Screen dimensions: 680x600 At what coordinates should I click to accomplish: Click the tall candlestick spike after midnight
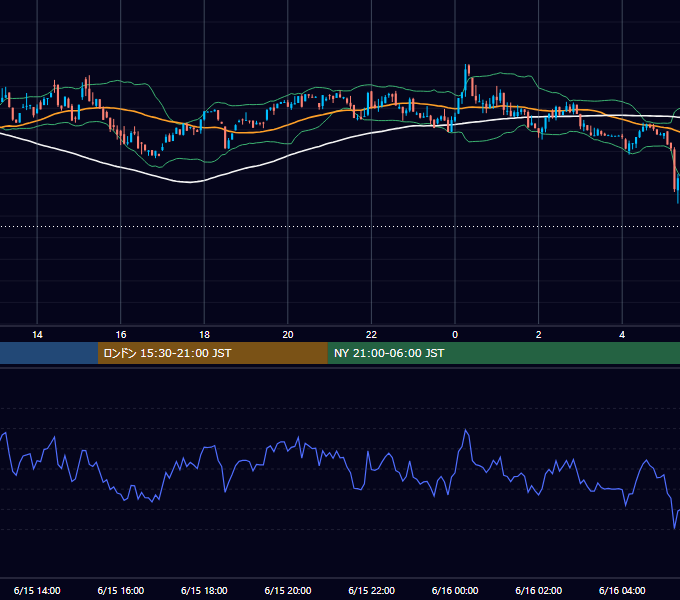(467, 80)
